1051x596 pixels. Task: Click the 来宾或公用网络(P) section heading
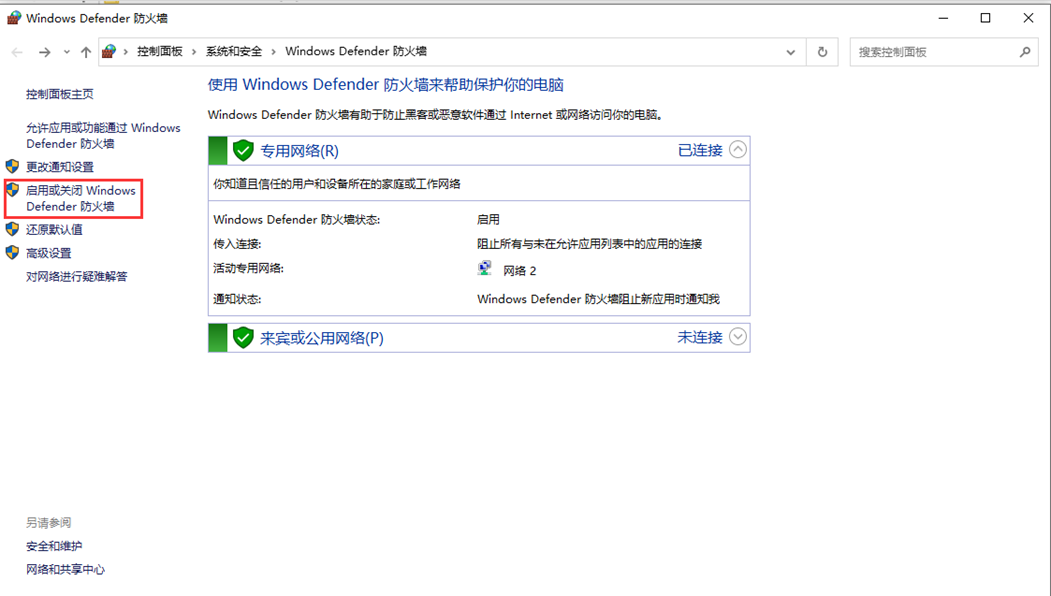pyautogui.click(x=322, y=338)
